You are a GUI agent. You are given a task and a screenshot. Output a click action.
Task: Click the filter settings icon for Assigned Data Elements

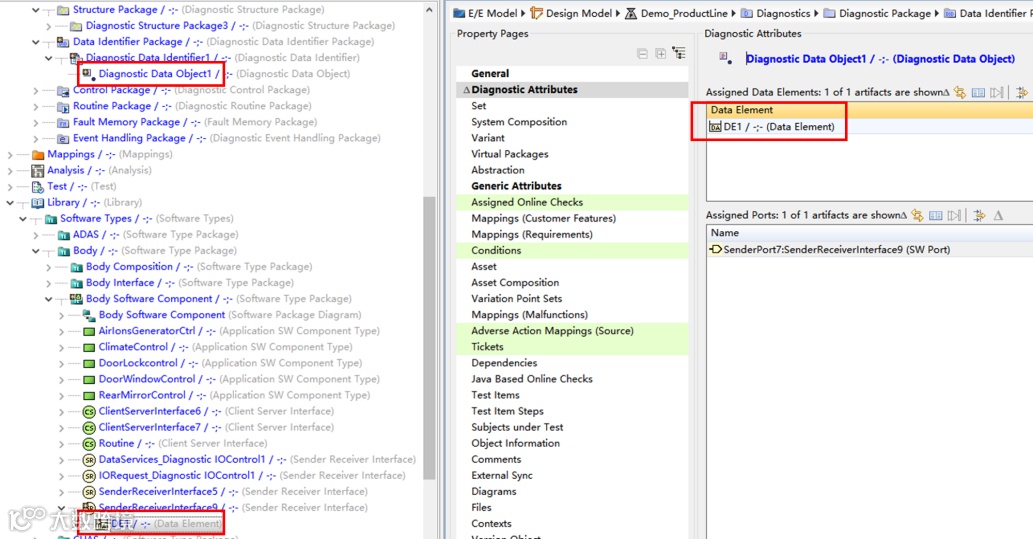pyautogui.click(x=1022, y=92)
